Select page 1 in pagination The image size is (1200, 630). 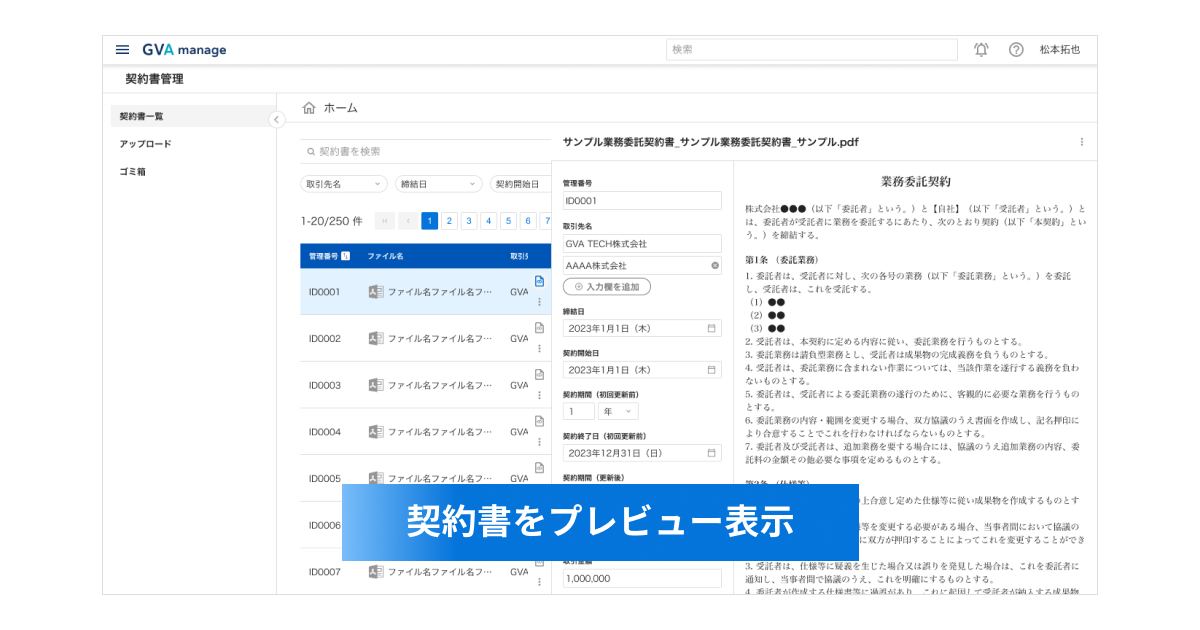coord(430,221)
